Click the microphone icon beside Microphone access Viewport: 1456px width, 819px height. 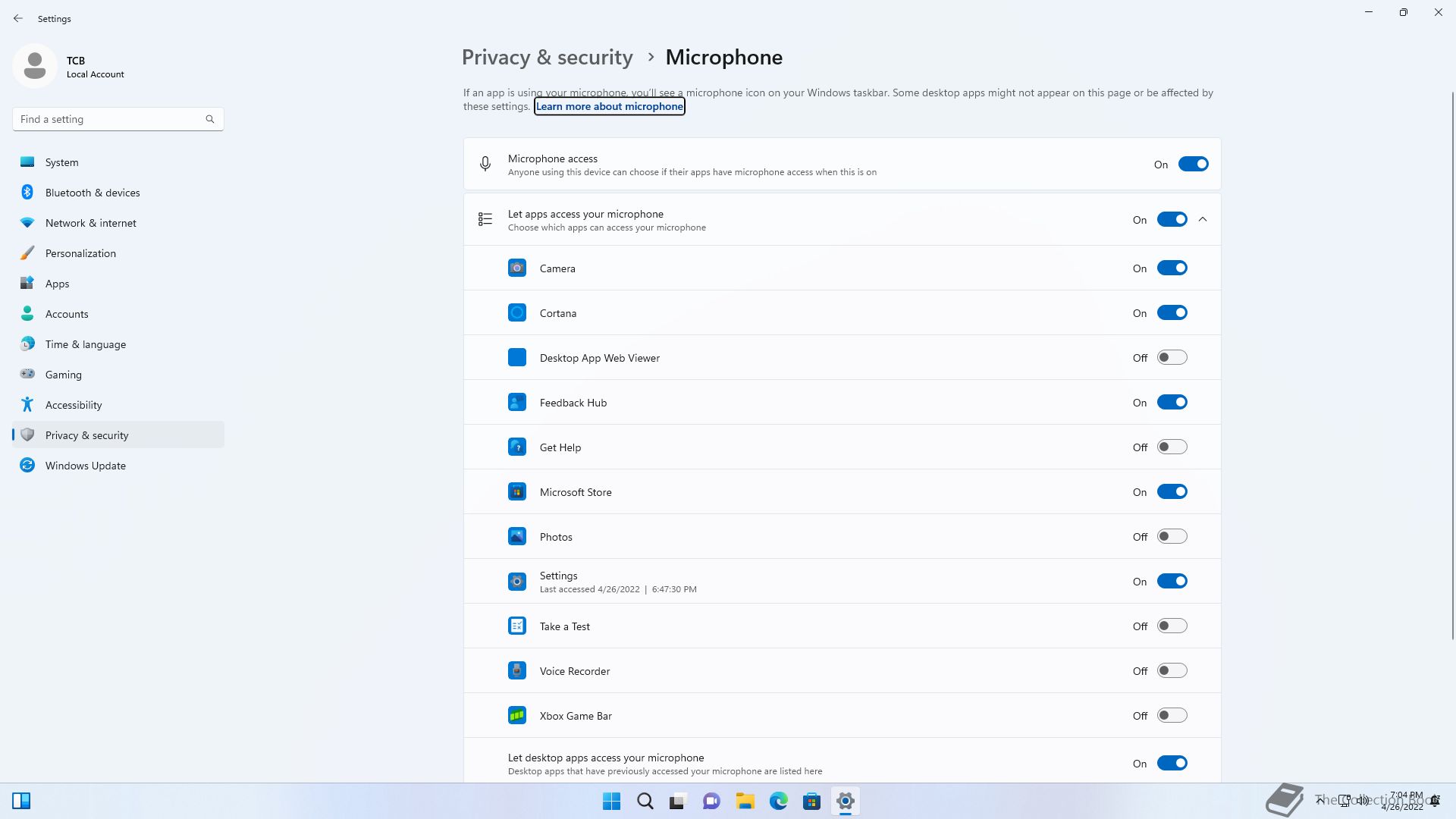(485, 164)
